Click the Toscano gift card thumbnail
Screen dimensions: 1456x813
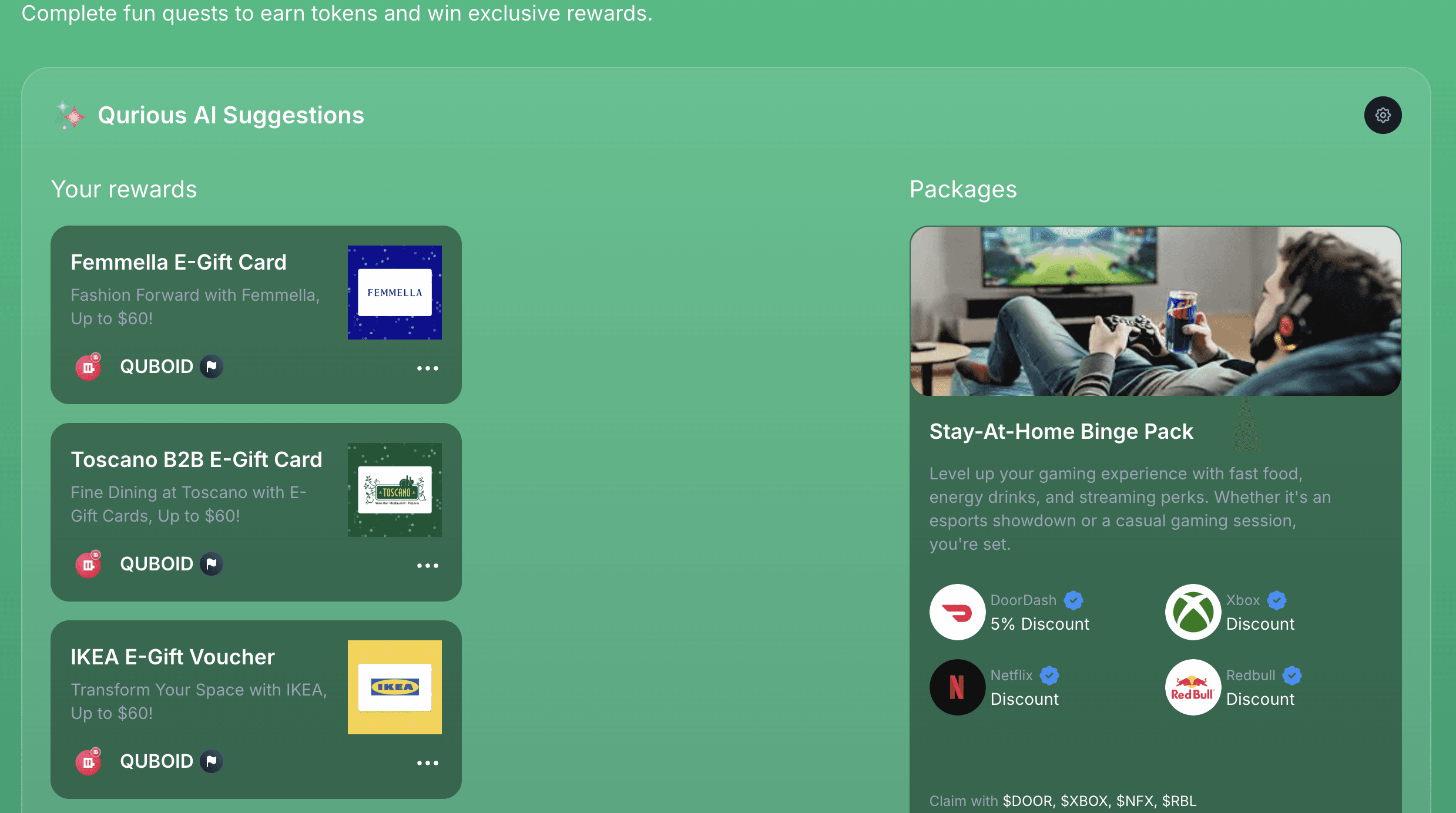[394, 490]
